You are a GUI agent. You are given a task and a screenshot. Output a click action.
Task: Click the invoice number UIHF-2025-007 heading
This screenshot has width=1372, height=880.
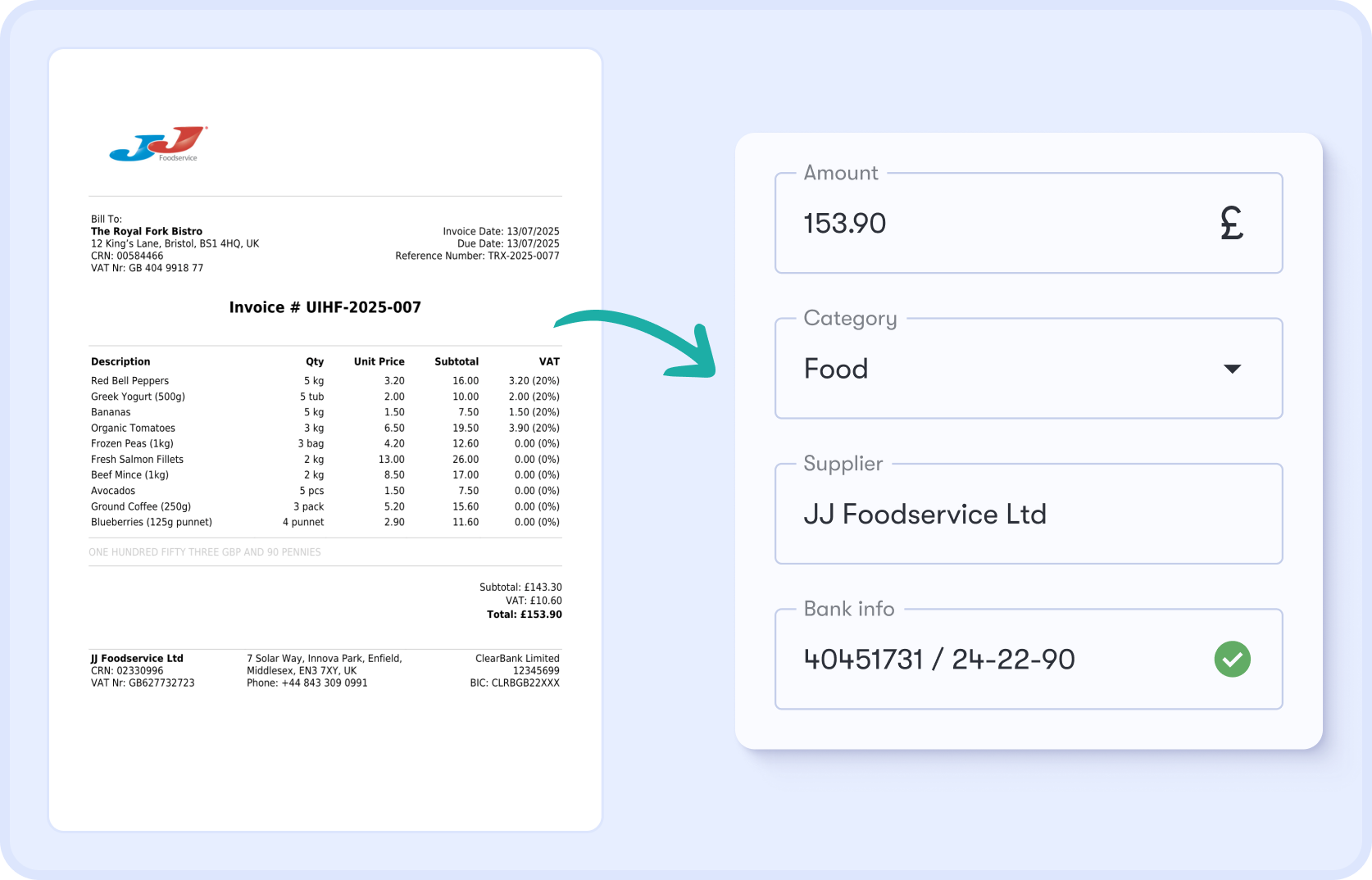click(325, 307)
